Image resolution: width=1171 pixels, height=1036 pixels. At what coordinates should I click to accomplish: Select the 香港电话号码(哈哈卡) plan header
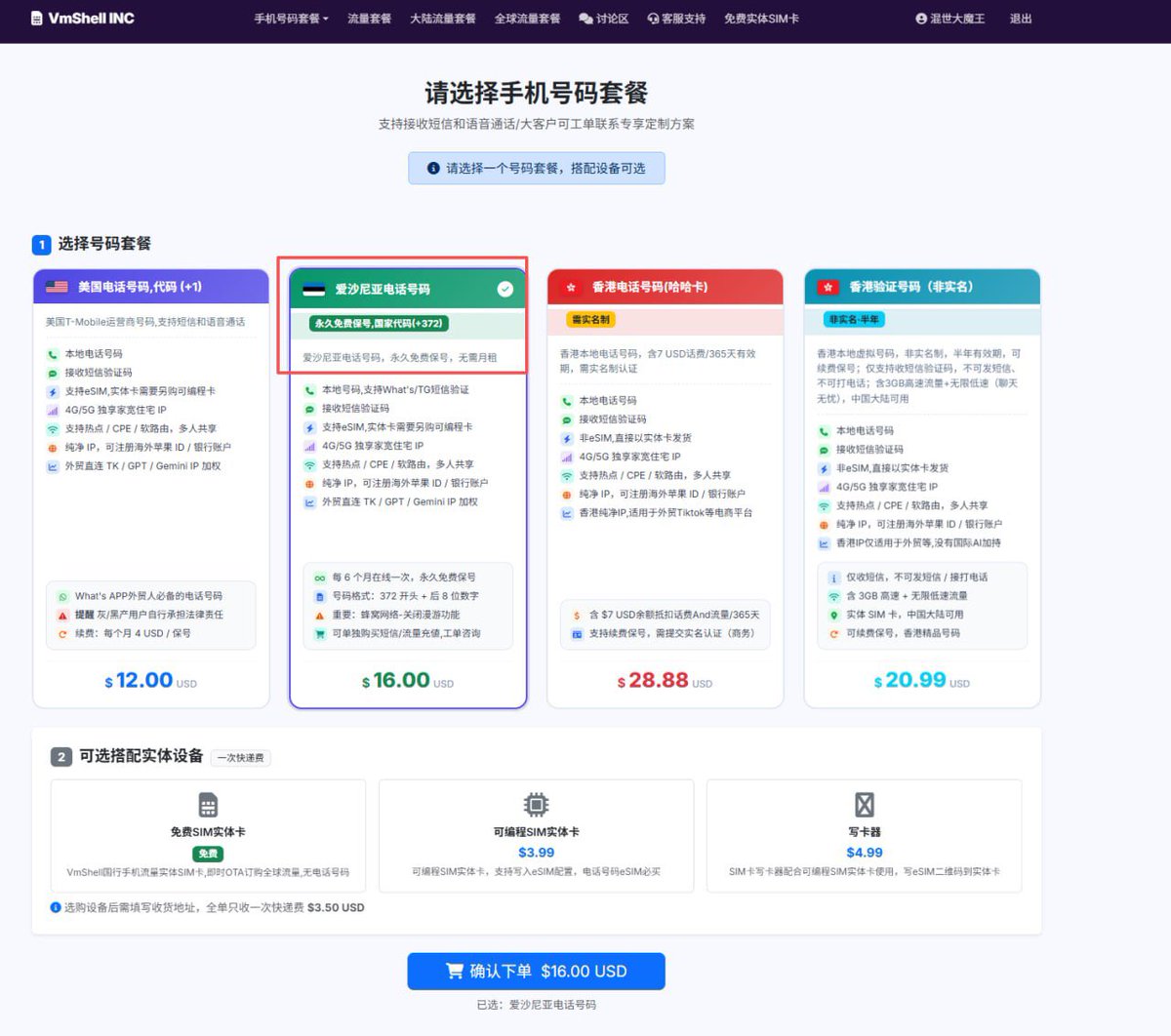[666, 287]
